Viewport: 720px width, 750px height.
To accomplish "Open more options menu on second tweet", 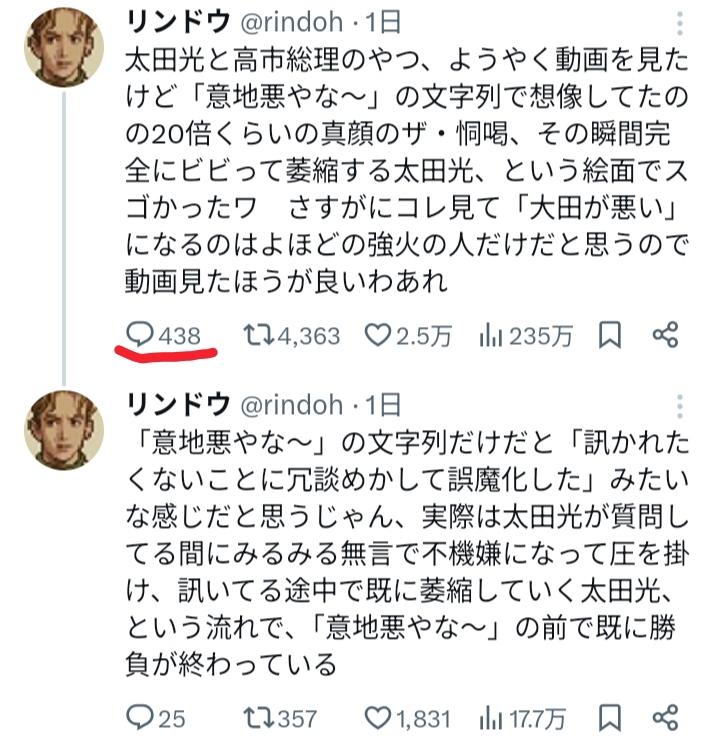I will pyautogui.click(x=681, y=406).
